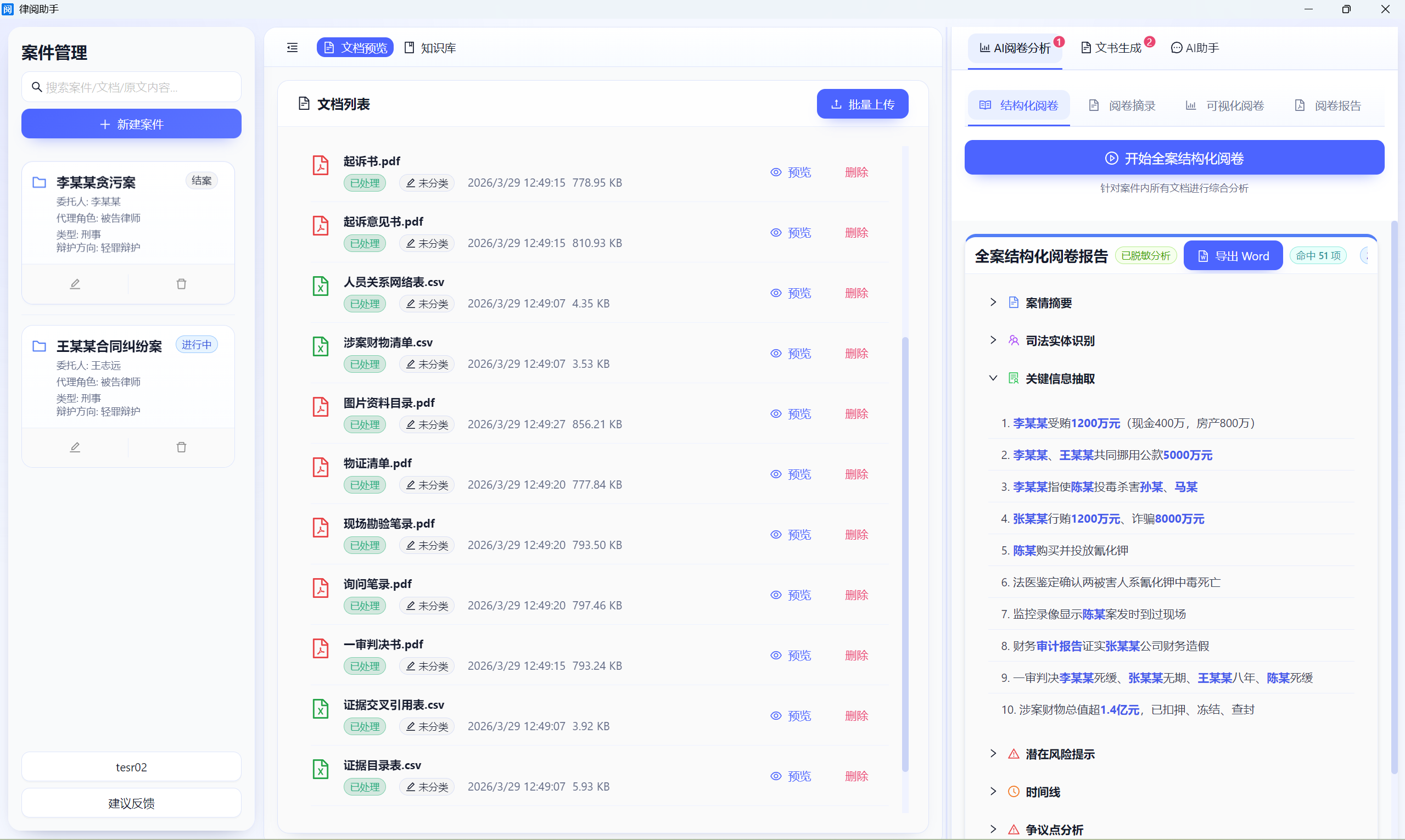
Task: Start 开始全案结构化阅卷 analysis
Action: (1174, 158)
